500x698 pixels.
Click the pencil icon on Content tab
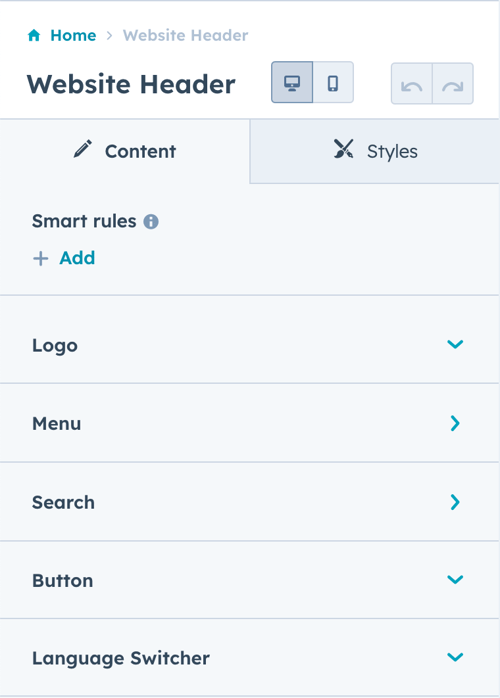coord(83,150)
